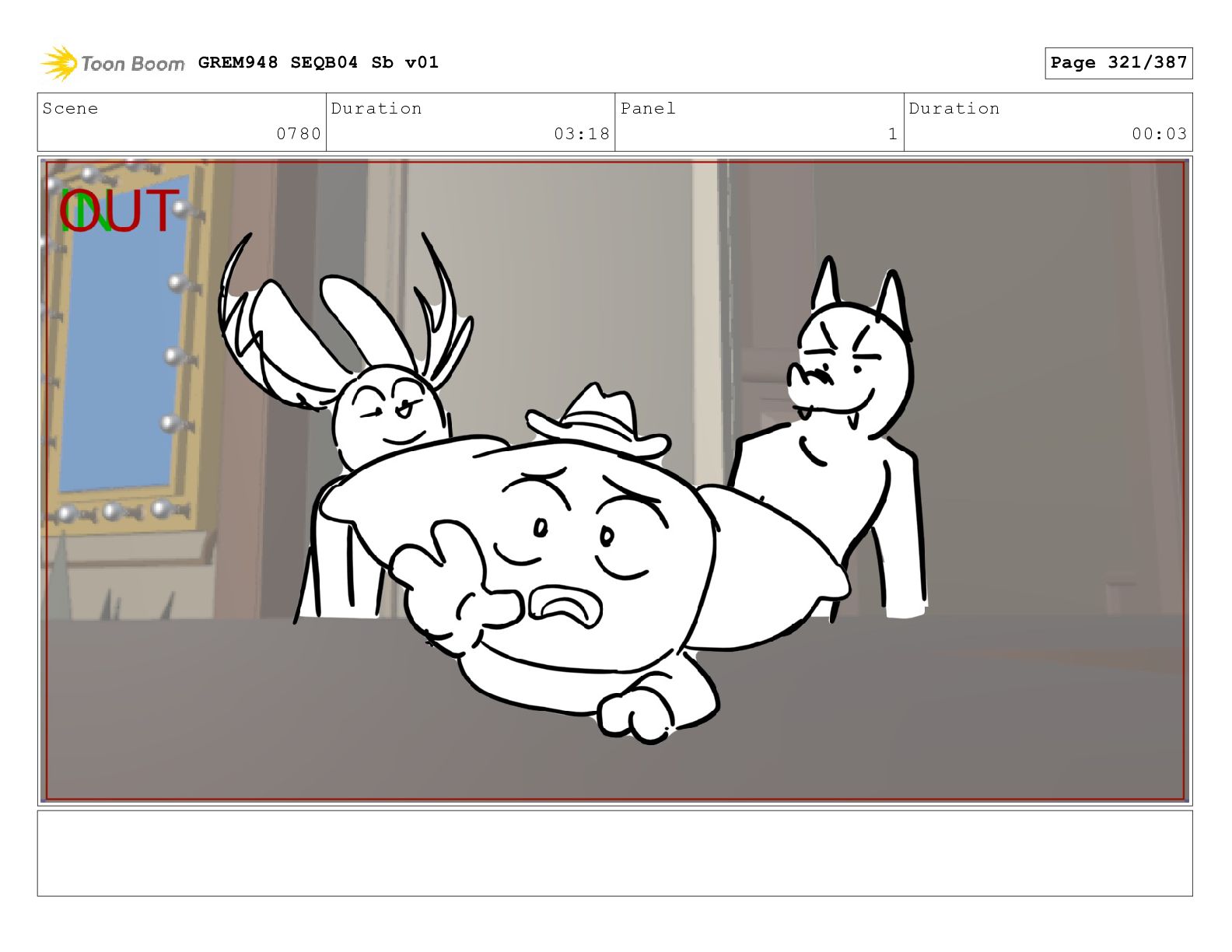Viewport: 1232px width, 952px height.
Task: Select the scene duration value '03:18'
Action: (x=582, y=134)
